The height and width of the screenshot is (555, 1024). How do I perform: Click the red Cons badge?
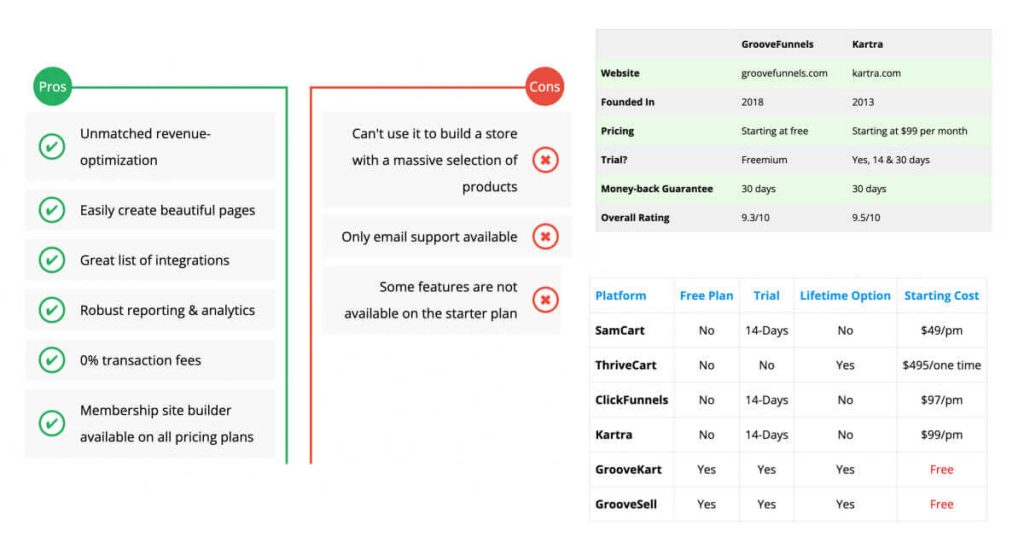pos(544,87)
